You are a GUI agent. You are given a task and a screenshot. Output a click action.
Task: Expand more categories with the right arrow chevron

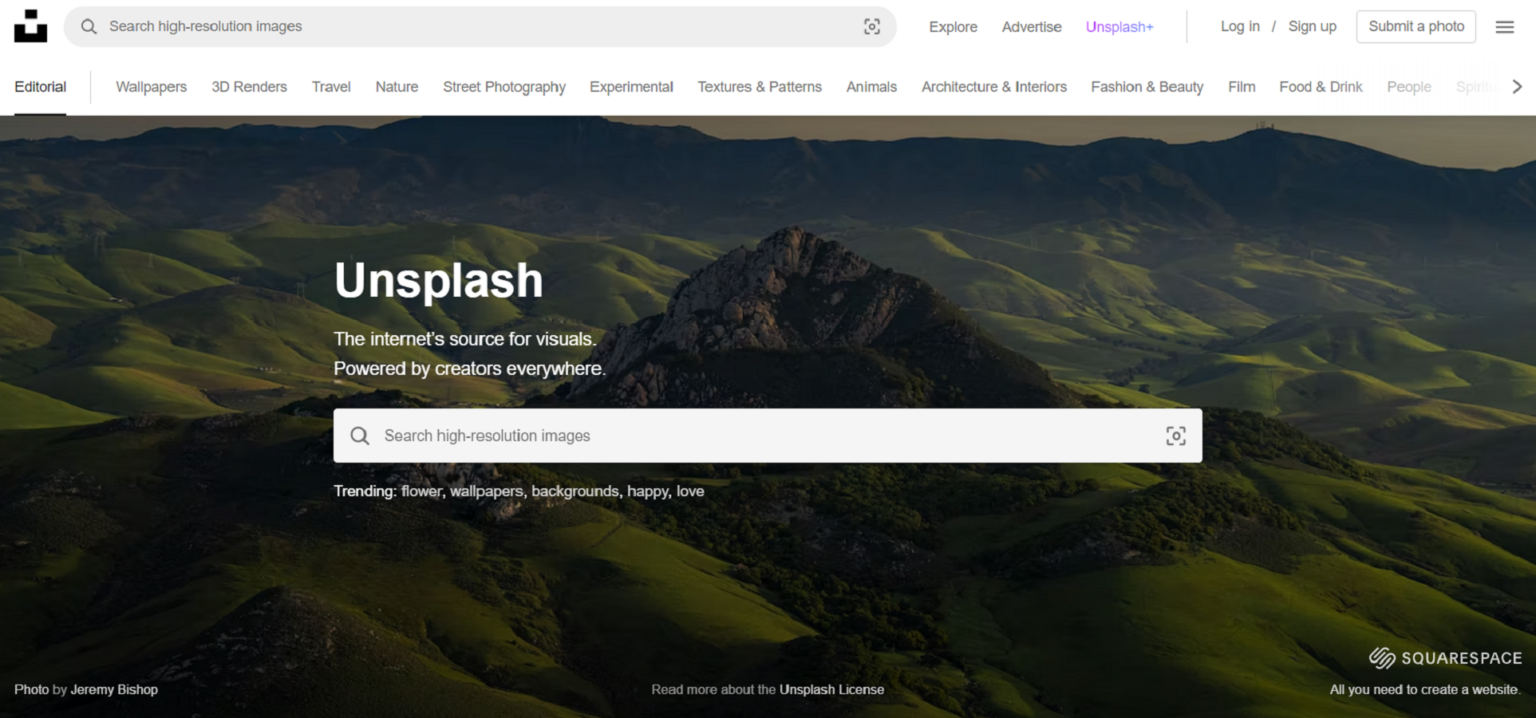point(1518,86)
